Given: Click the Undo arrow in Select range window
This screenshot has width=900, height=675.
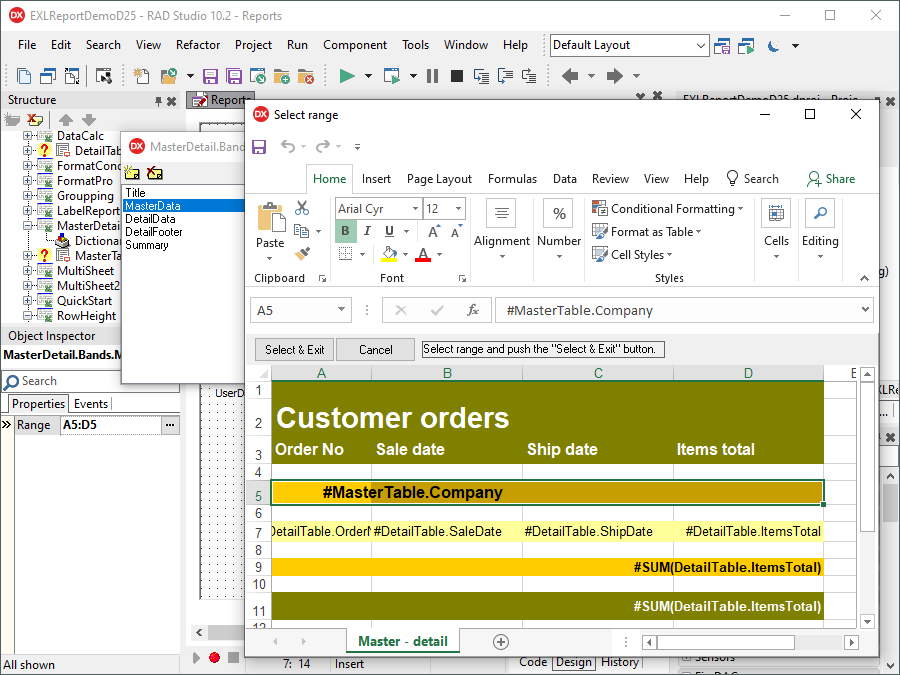Looking at the screenshot, I should tap(288, 146).
